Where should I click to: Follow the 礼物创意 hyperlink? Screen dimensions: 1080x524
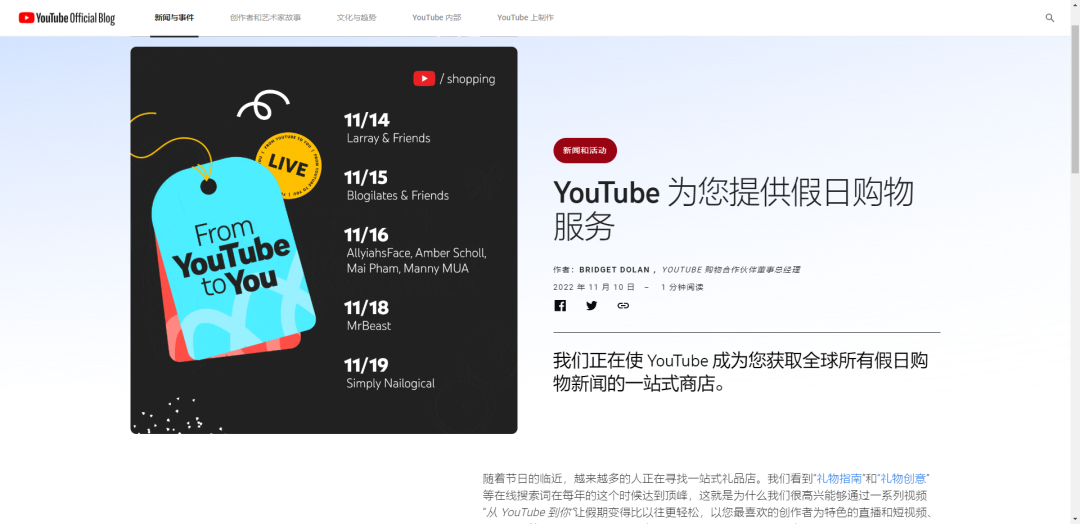(x=905, y=479)
